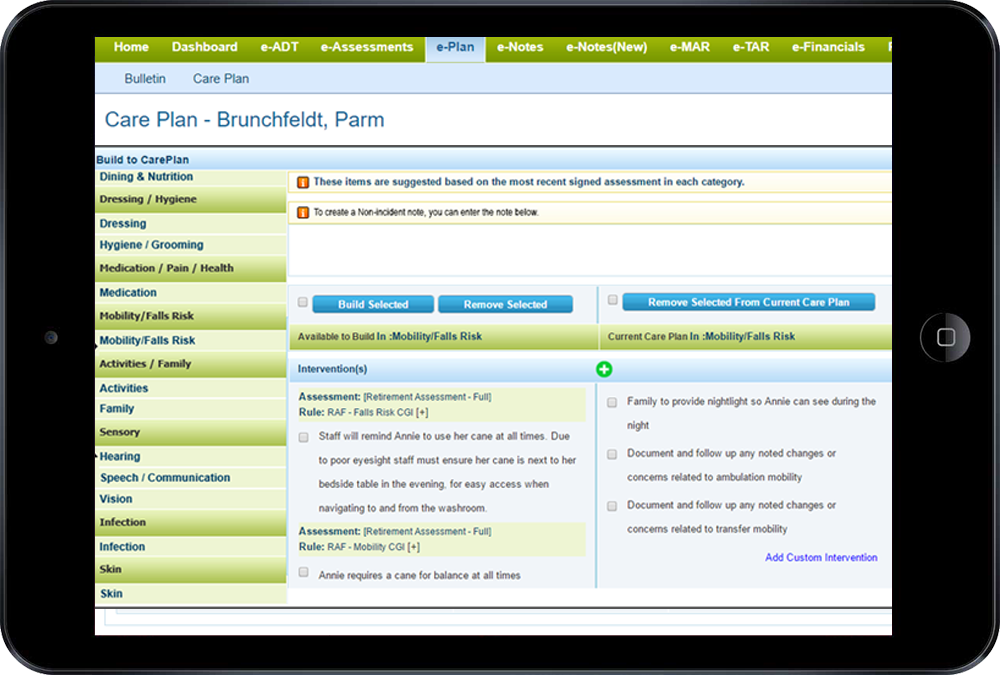
Task: Go to the Dashboard
Action: click(x=204, y=47)
